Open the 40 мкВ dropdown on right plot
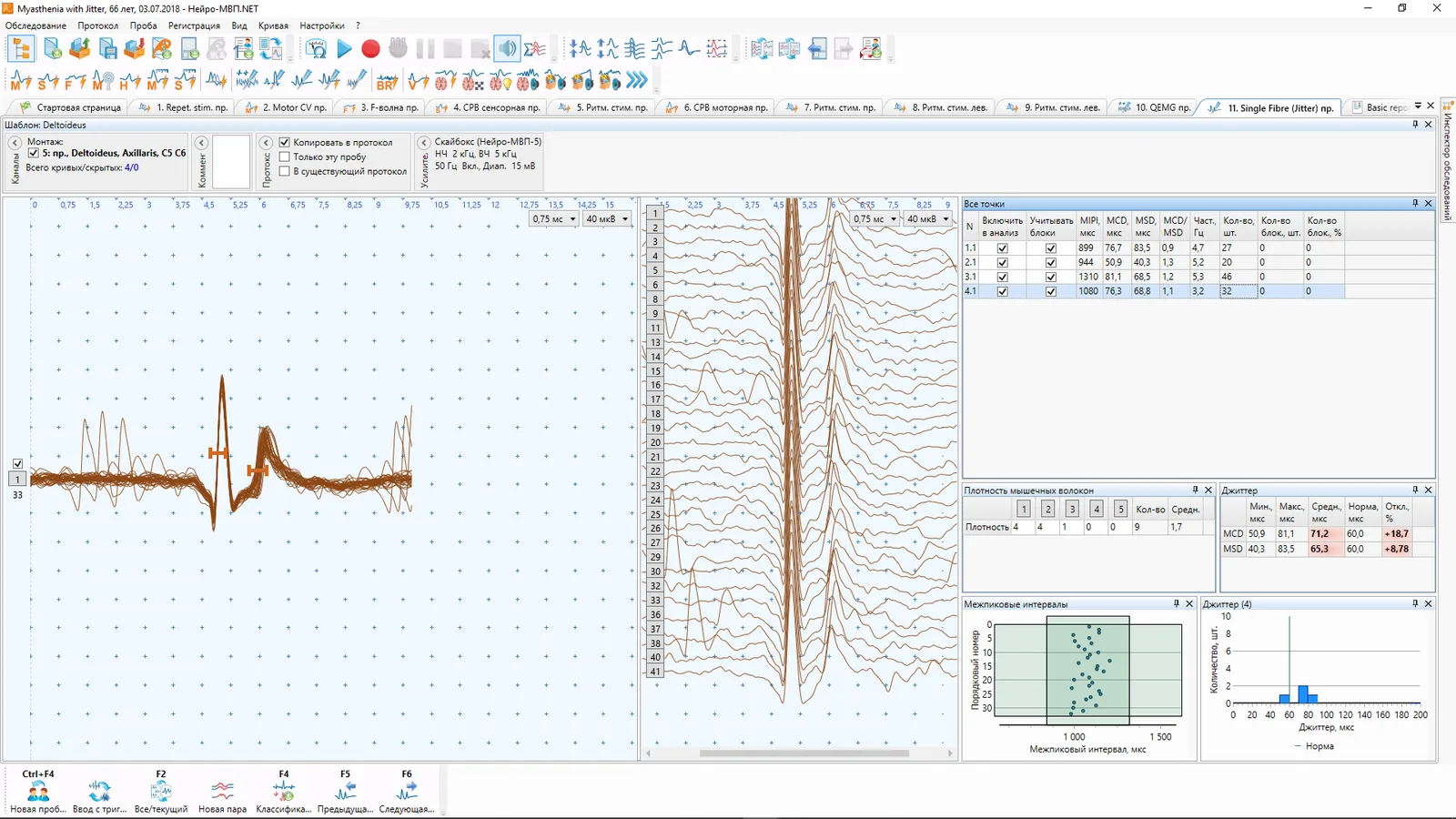 click(927, 218)
